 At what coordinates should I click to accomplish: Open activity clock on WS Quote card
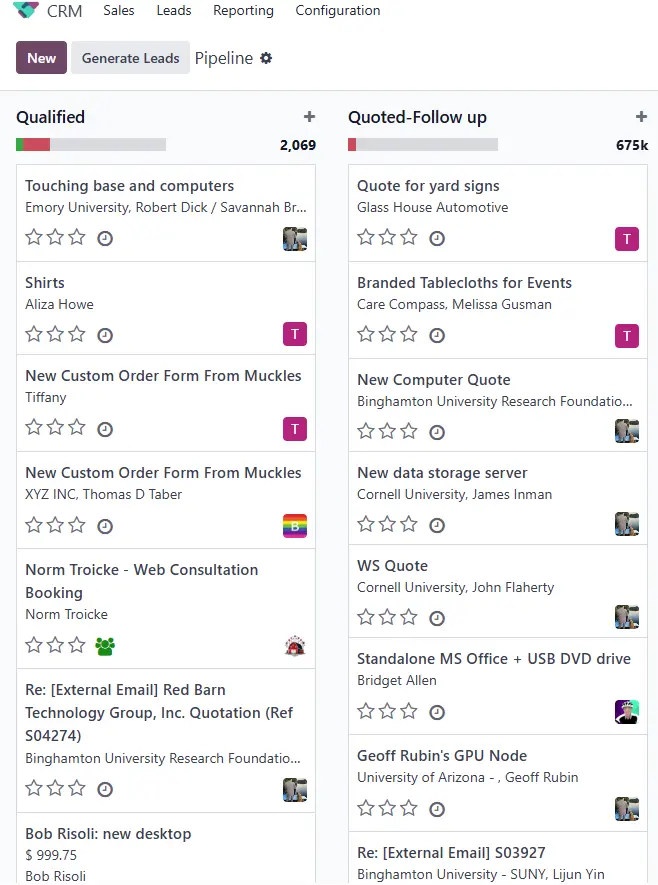(x=437, y=619)
